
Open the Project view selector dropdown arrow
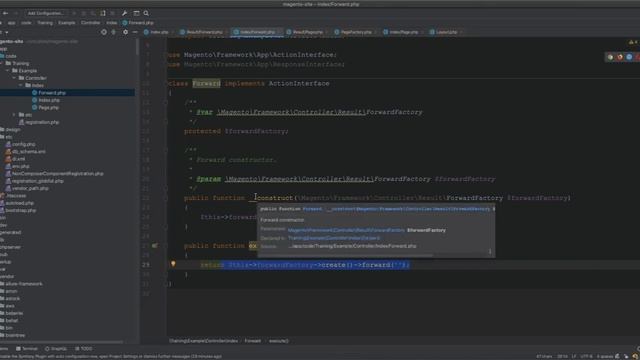[7, 32]
